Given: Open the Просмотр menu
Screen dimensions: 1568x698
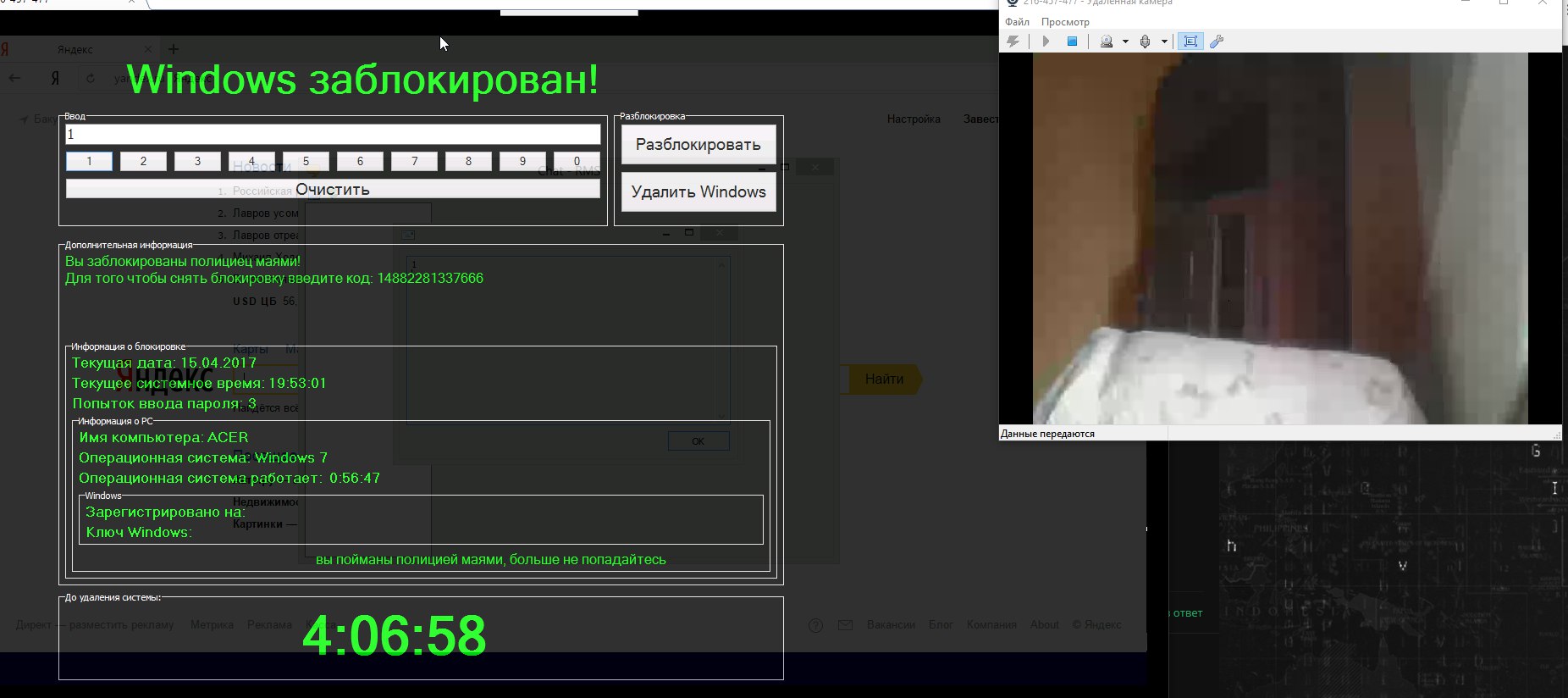Looking at the screenshot, I should click(1065, 22).
